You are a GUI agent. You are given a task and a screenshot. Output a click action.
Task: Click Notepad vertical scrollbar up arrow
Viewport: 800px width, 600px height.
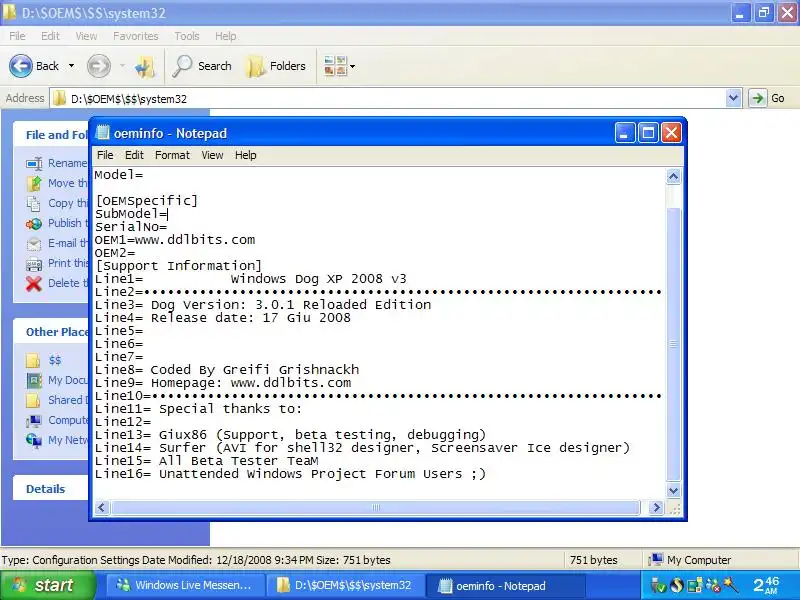tap(673, 177)
